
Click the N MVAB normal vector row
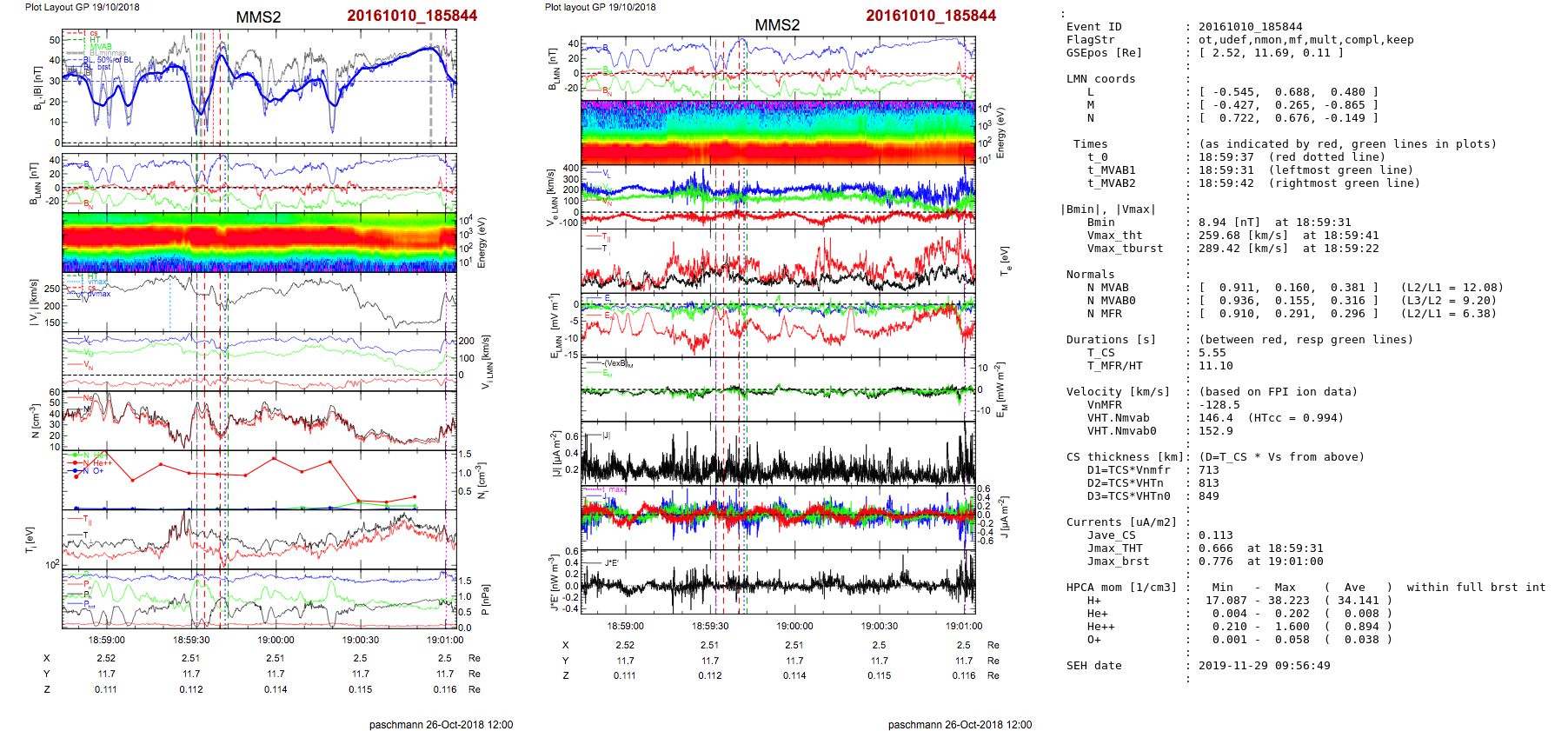[x=1288, y=288]
